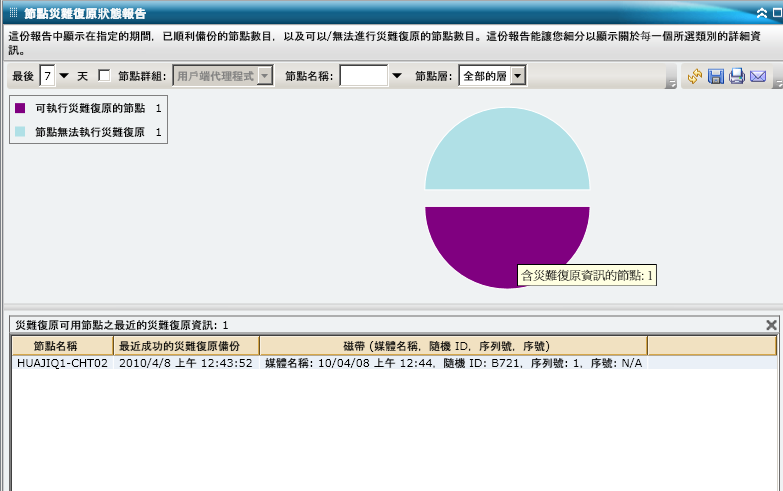Click the light blue legend swatch
Viewport: 783px width, 491px height.
20,132
